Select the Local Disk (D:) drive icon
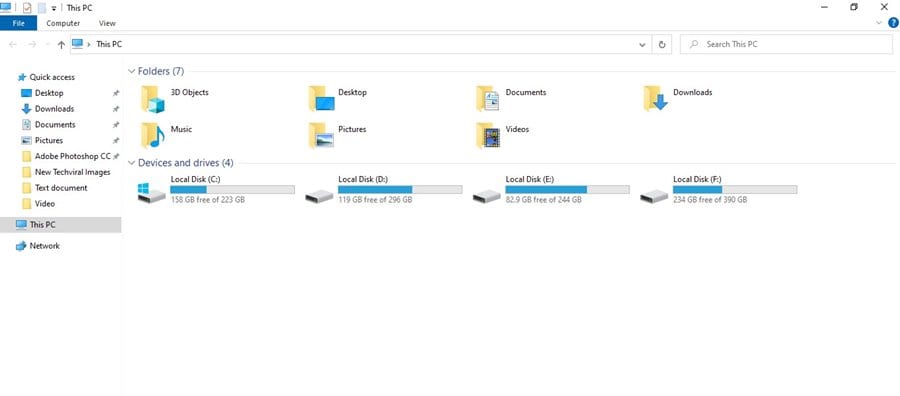900x396 pixels. coord(319,196)
